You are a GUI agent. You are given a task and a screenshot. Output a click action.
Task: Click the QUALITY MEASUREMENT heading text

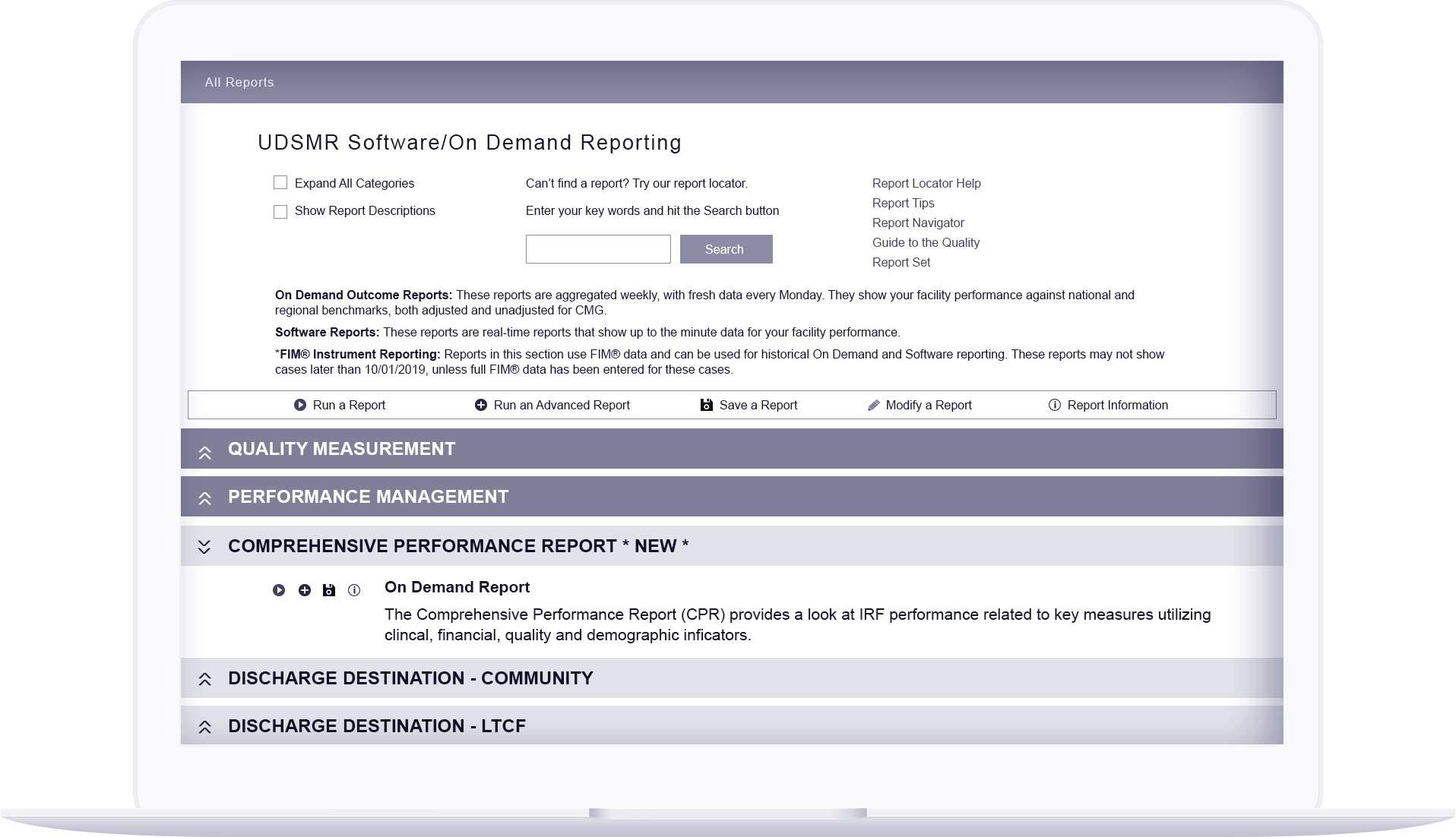[342, 449]
